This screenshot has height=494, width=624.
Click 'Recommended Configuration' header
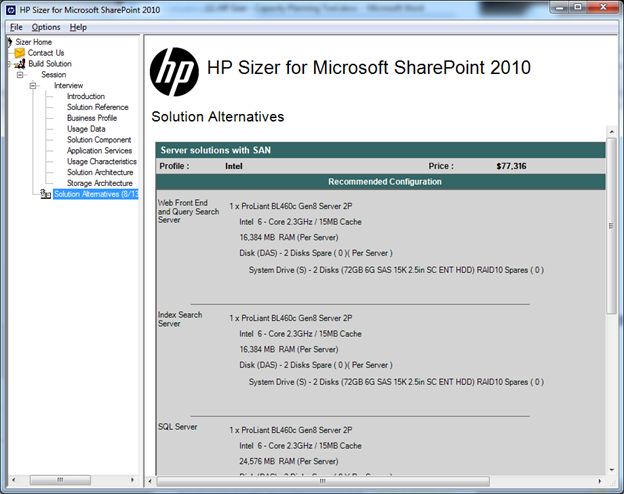(x=380, y=182)
